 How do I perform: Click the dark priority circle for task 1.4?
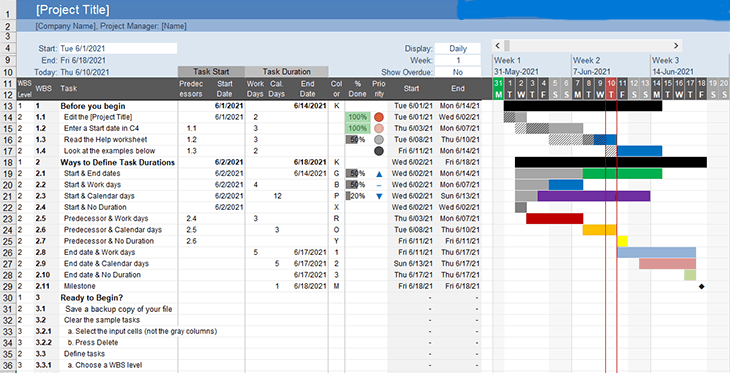click(x=379, y=151)
